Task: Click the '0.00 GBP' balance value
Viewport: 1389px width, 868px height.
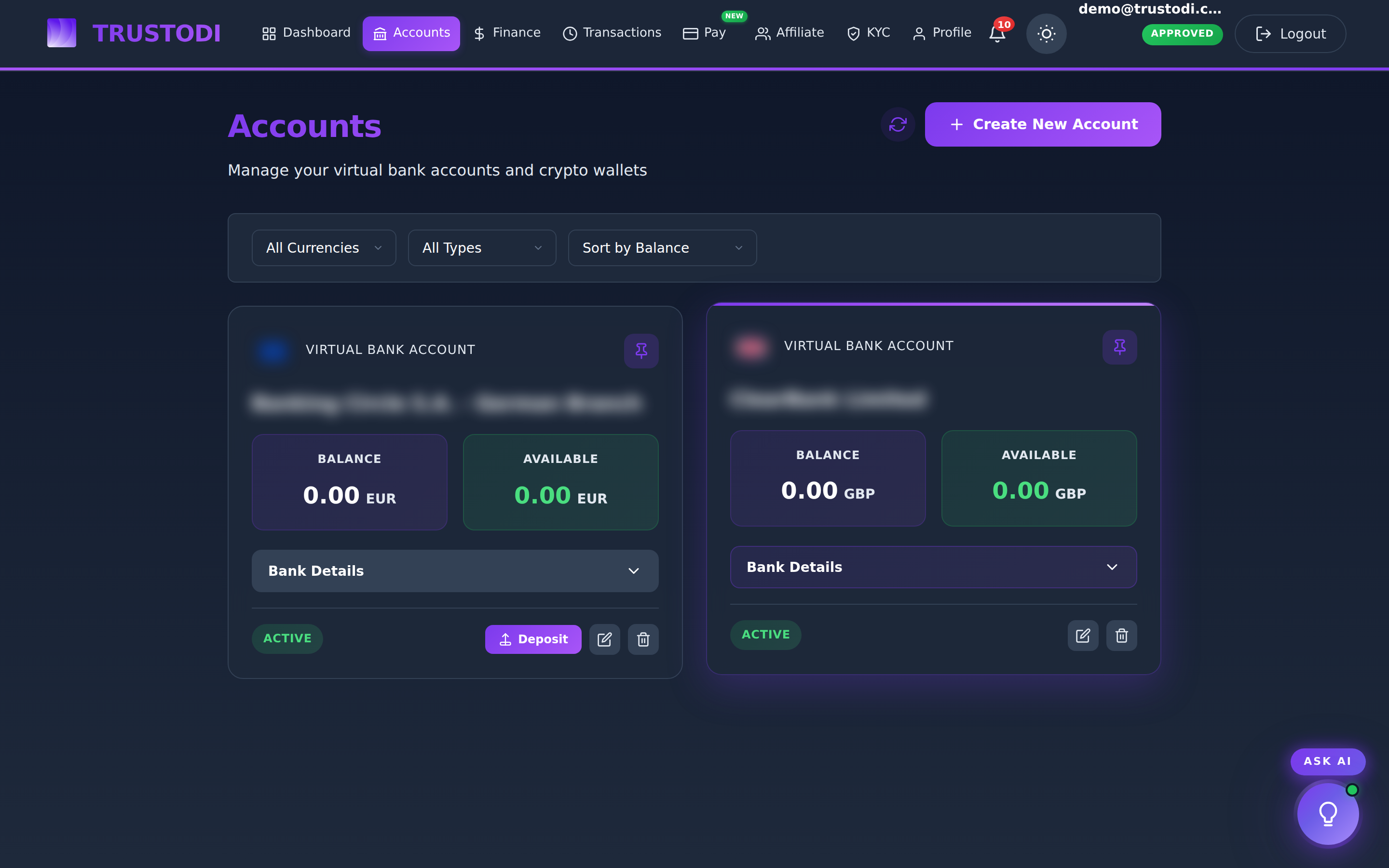Action: [x=828, y=491]
